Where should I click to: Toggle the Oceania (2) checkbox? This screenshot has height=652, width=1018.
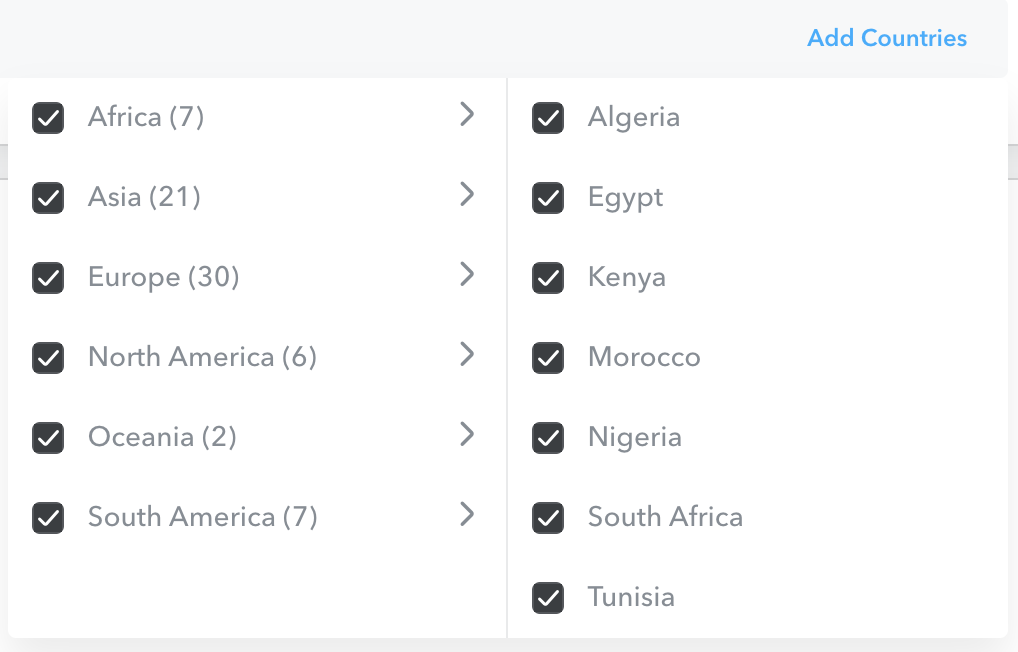point(48,438)
